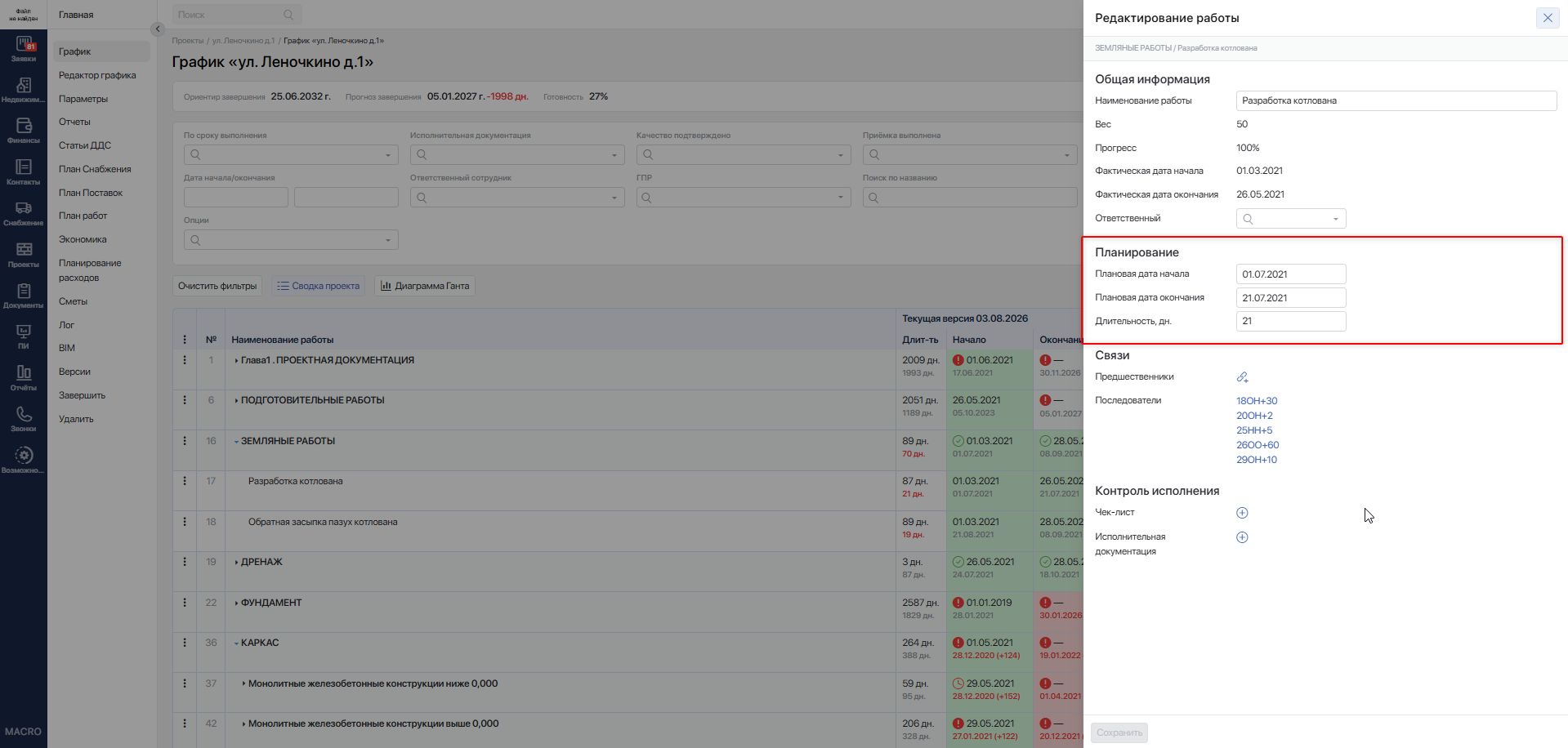Open Опции filter dropdown
Screen dimensions: 1568x748
291,240
